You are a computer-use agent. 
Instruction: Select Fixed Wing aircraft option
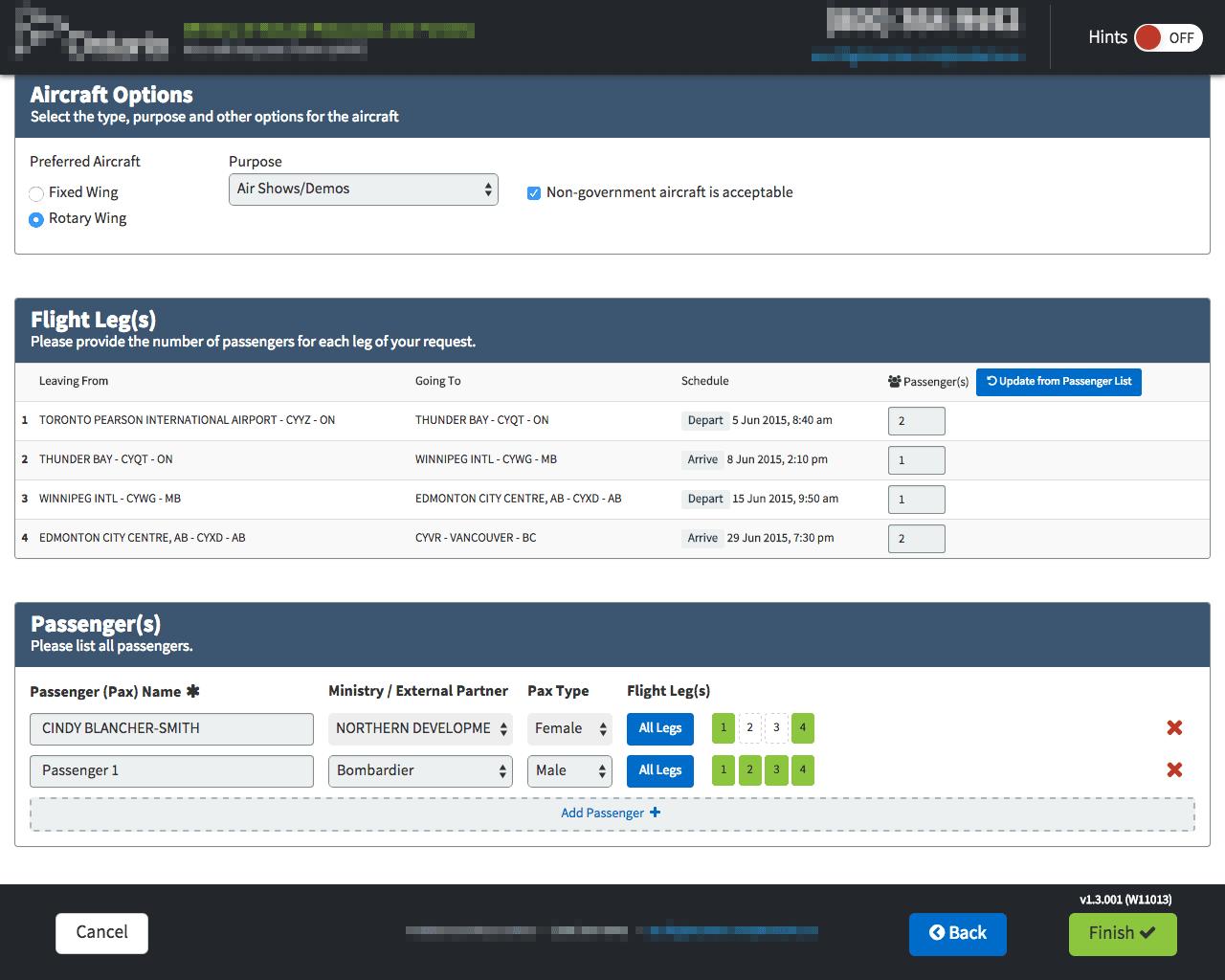(36, 193)
